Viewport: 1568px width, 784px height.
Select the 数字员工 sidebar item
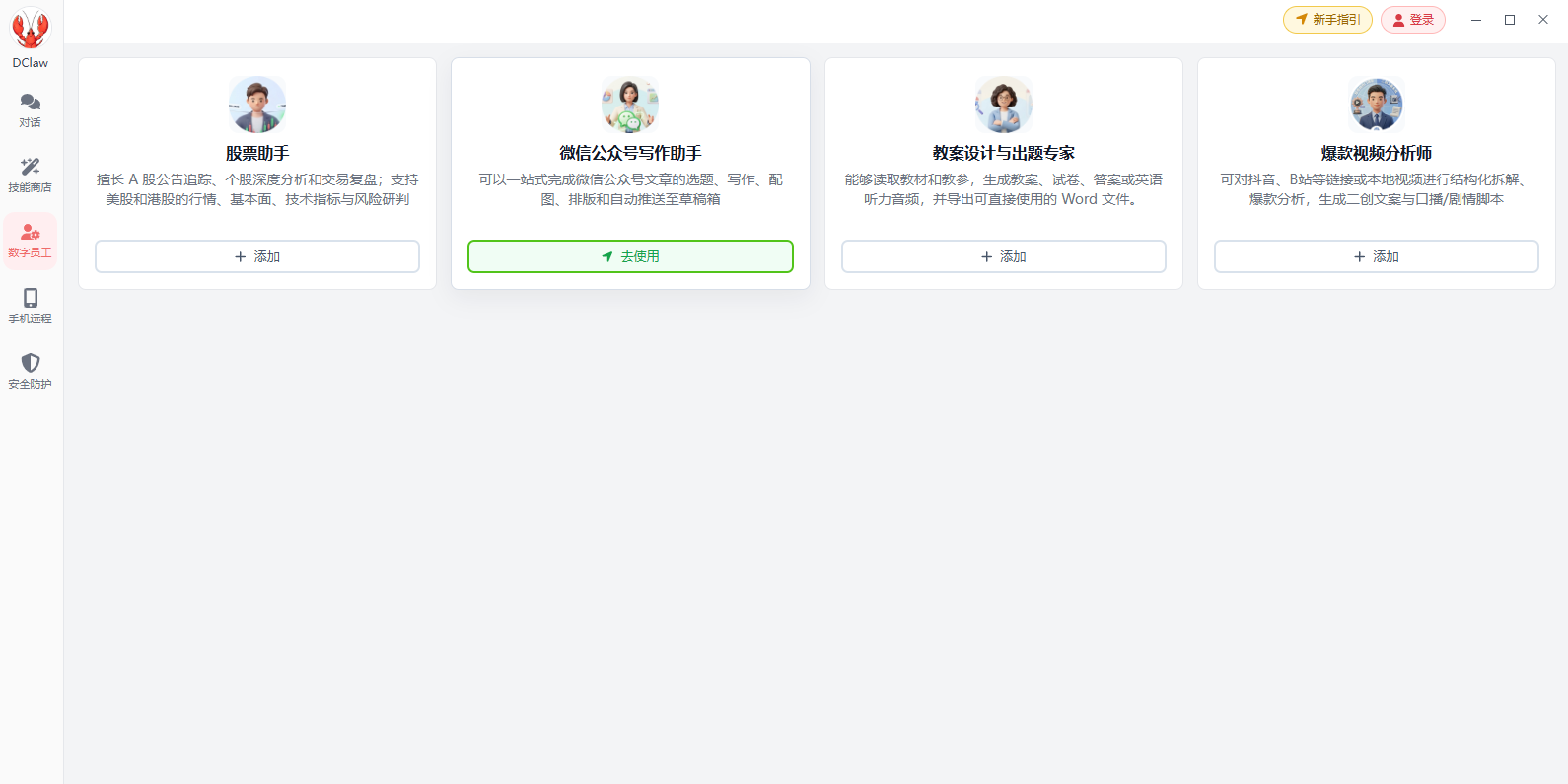(x=31, y=241)
